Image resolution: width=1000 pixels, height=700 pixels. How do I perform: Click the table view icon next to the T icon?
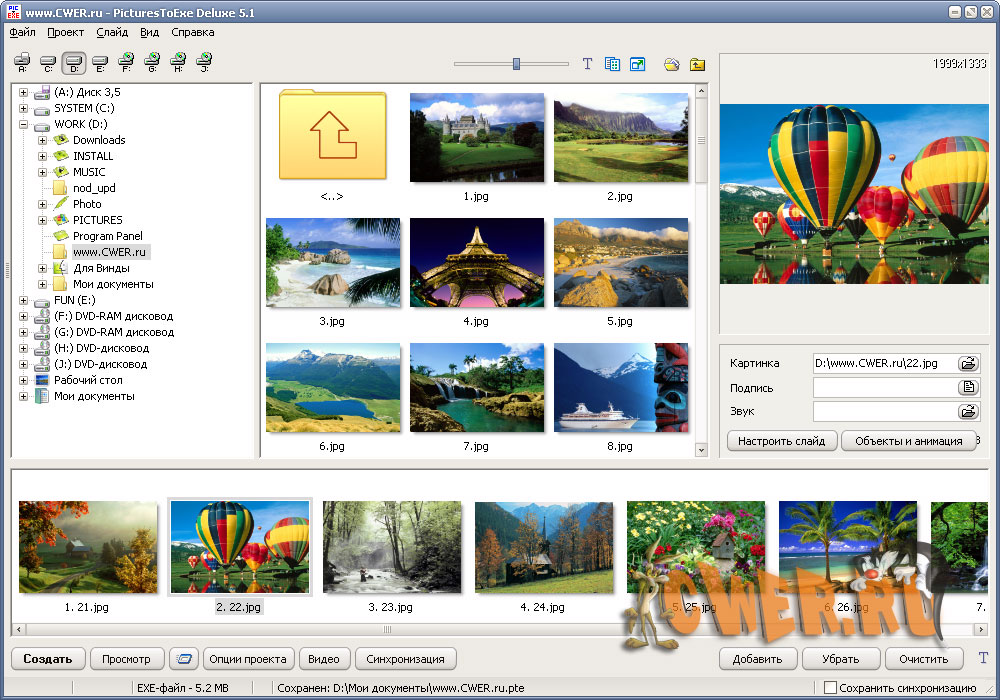click(612, 64)
